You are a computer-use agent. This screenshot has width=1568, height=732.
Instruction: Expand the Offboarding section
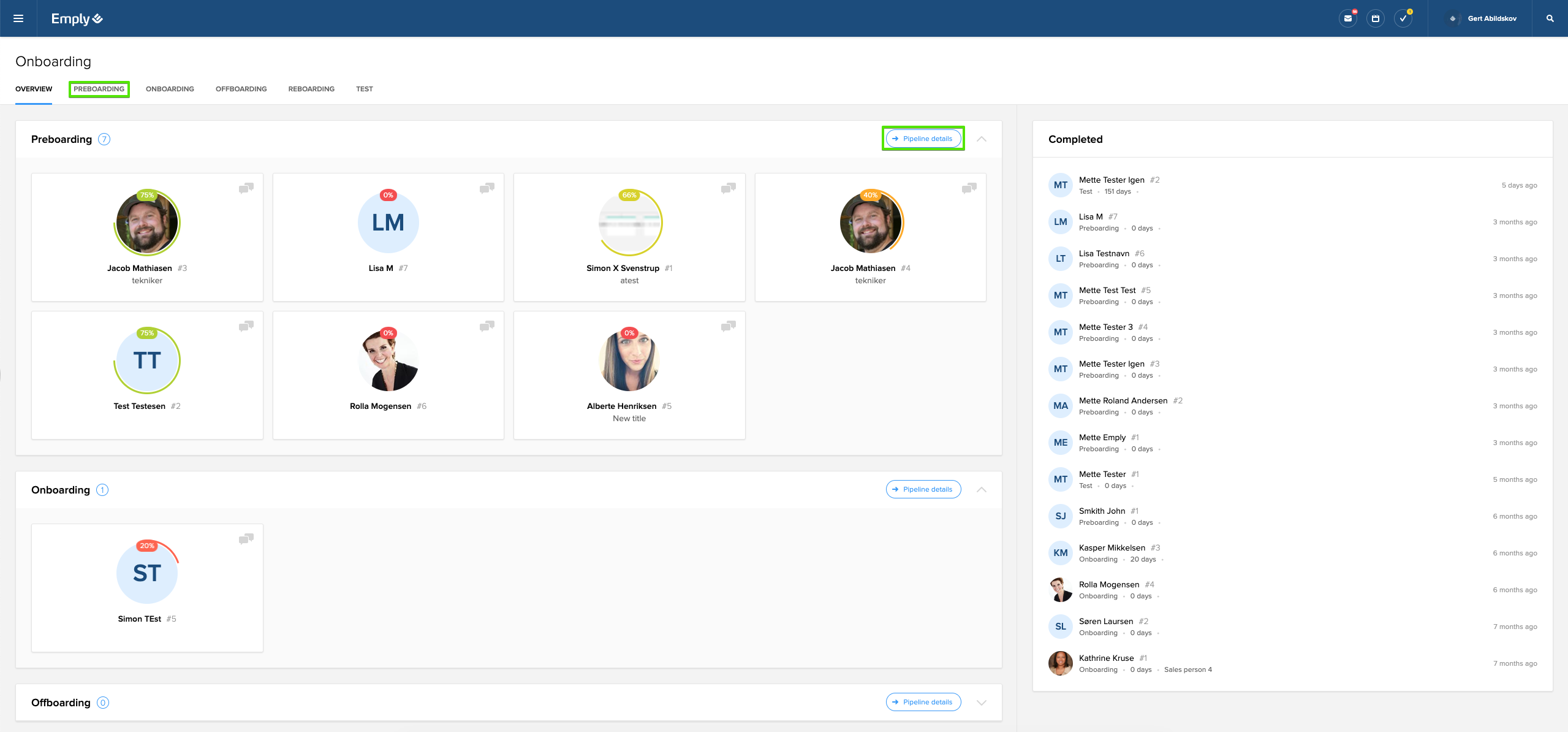click(981, 703)
